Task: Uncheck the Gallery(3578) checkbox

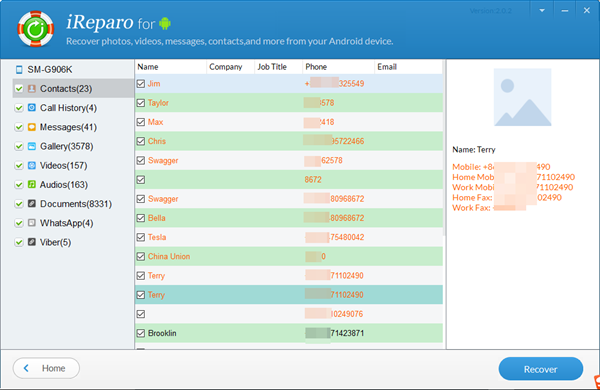Action: (19, 146)
